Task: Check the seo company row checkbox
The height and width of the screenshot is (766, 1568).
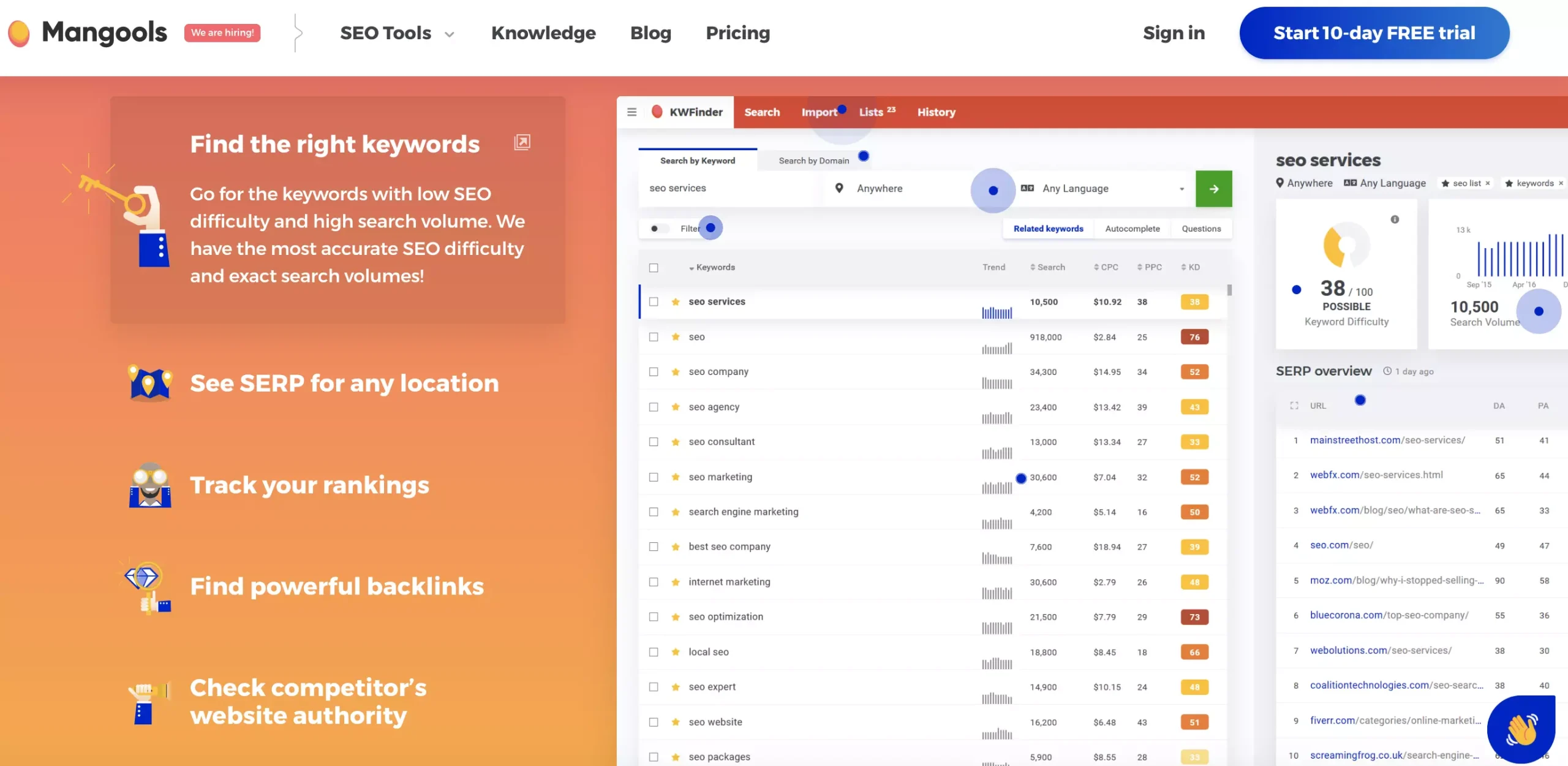Action: [654, 372]
